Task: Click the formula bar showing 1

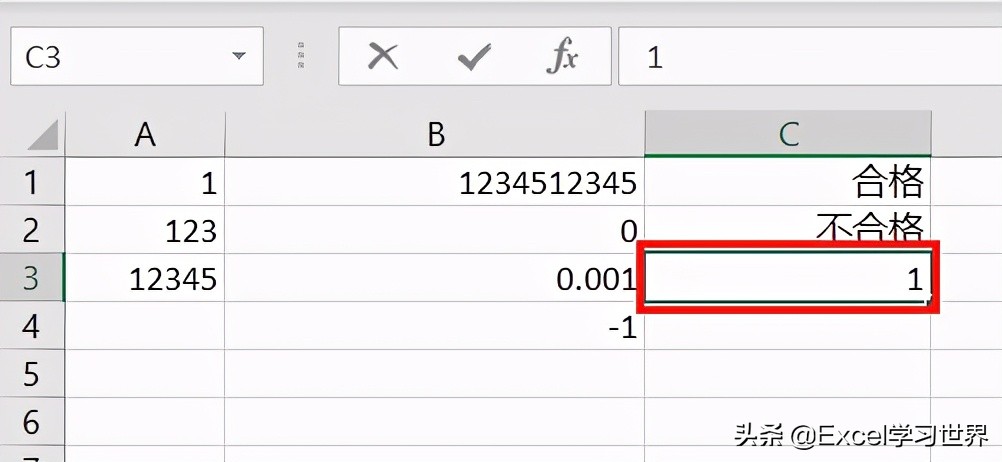Action: pos(810,56)
